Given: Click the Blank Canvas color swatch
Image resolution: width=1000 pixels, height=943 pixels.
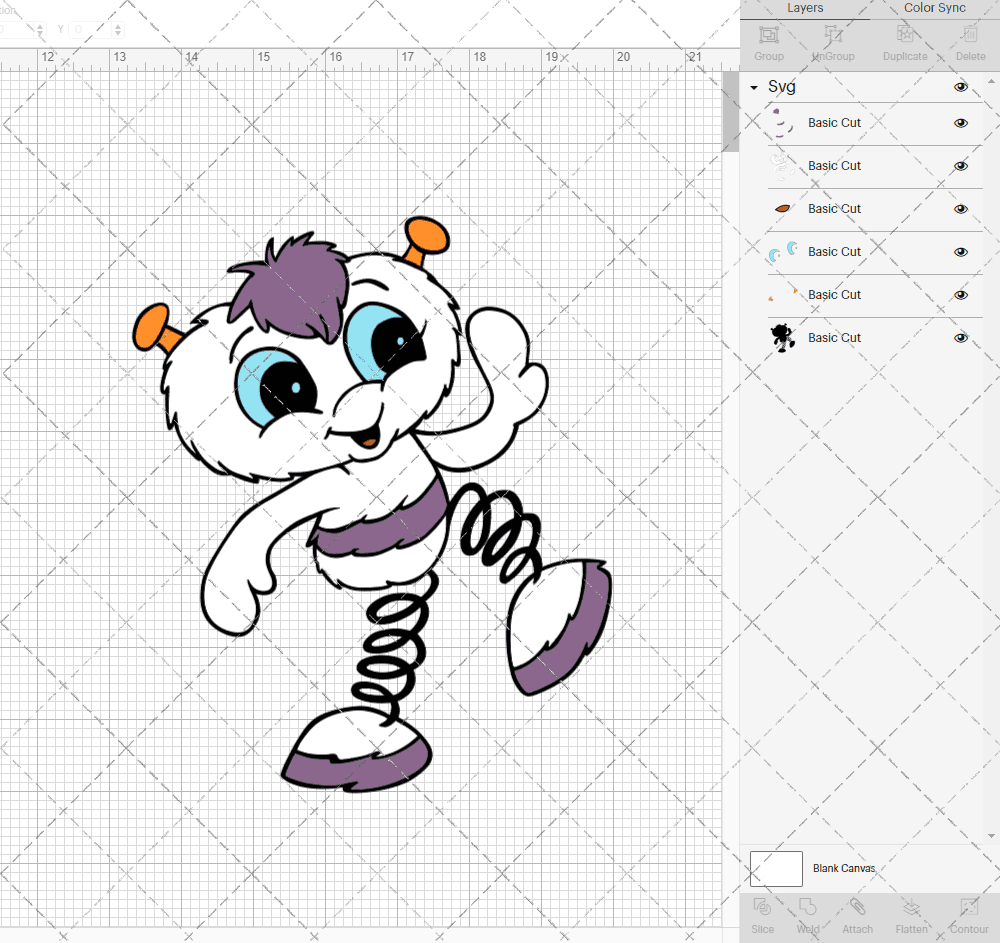Looking at the screenshot, I should (x=776, y=868).
